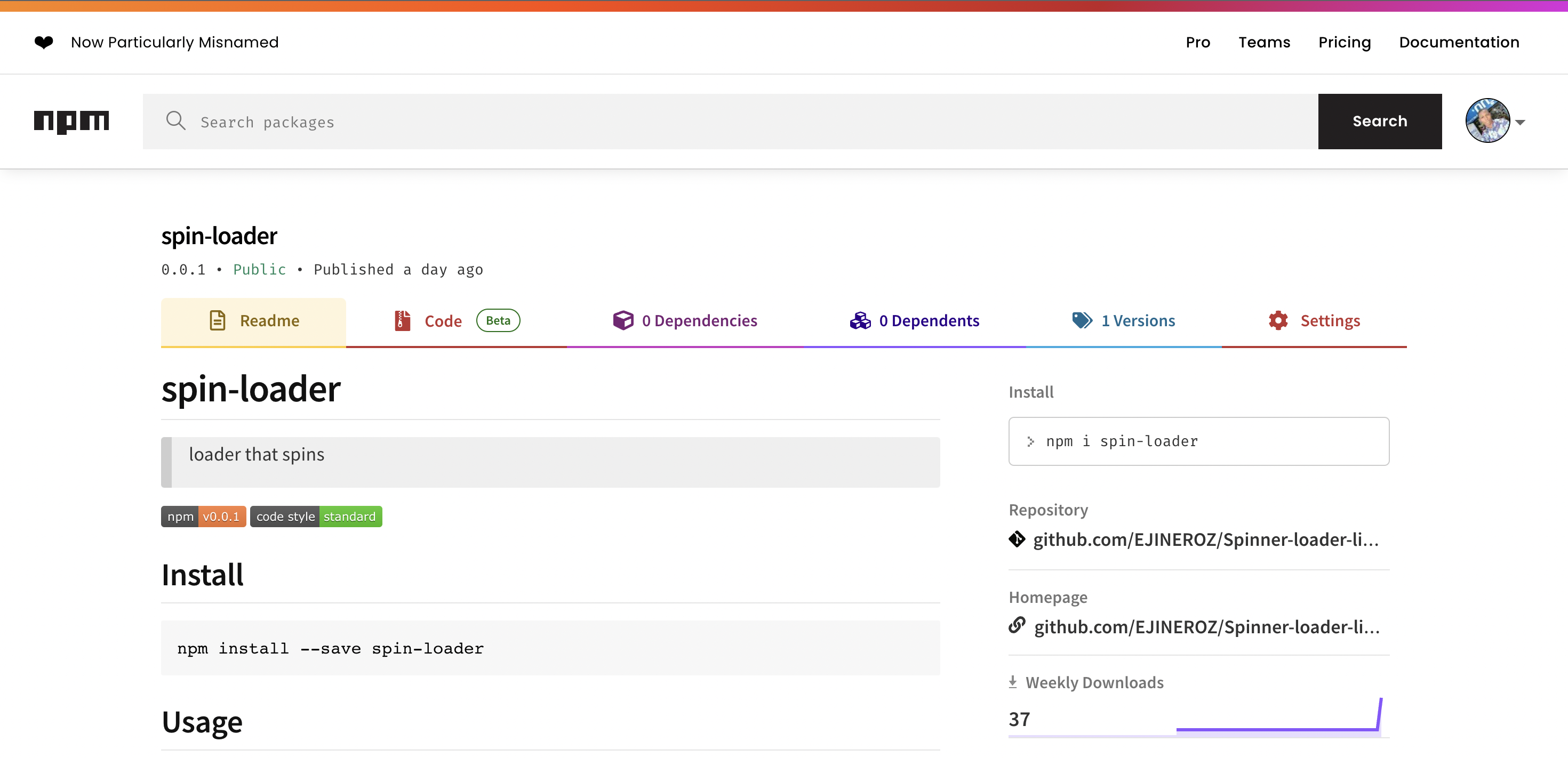Open the Homepage GitHub link
This screenshot has height=758, width=1568.
pos(1206,626)
